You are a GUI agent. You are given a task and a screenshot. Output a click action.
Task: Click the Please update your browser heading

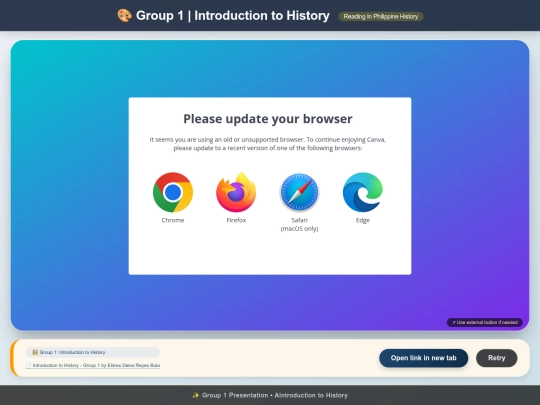point(268,119)
